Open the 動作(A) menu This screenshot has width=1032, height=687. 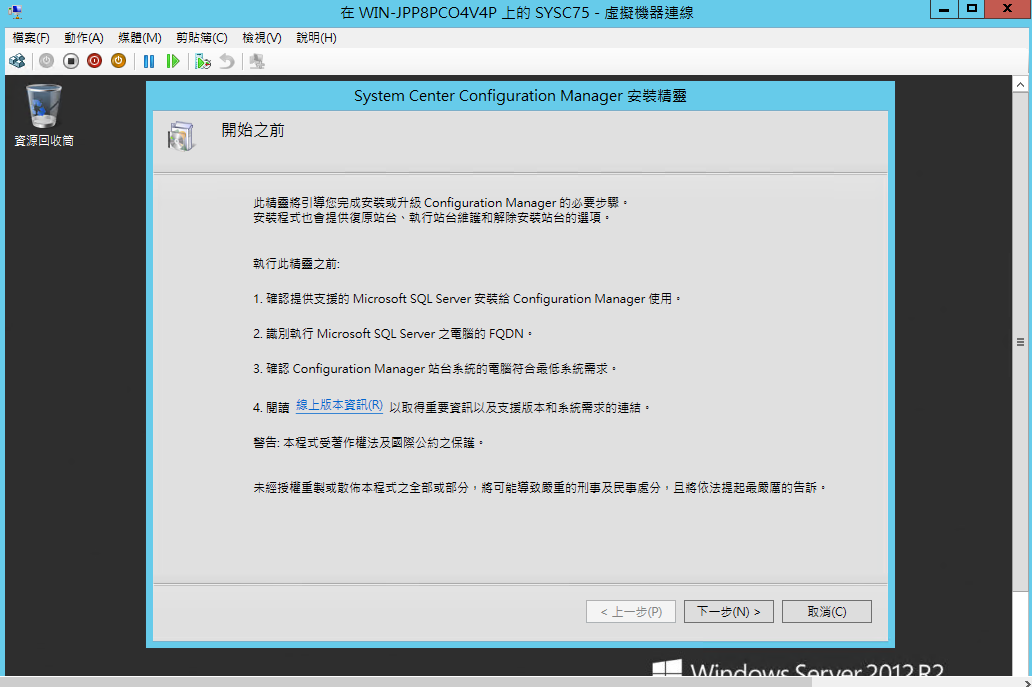[x=84, y=38]
